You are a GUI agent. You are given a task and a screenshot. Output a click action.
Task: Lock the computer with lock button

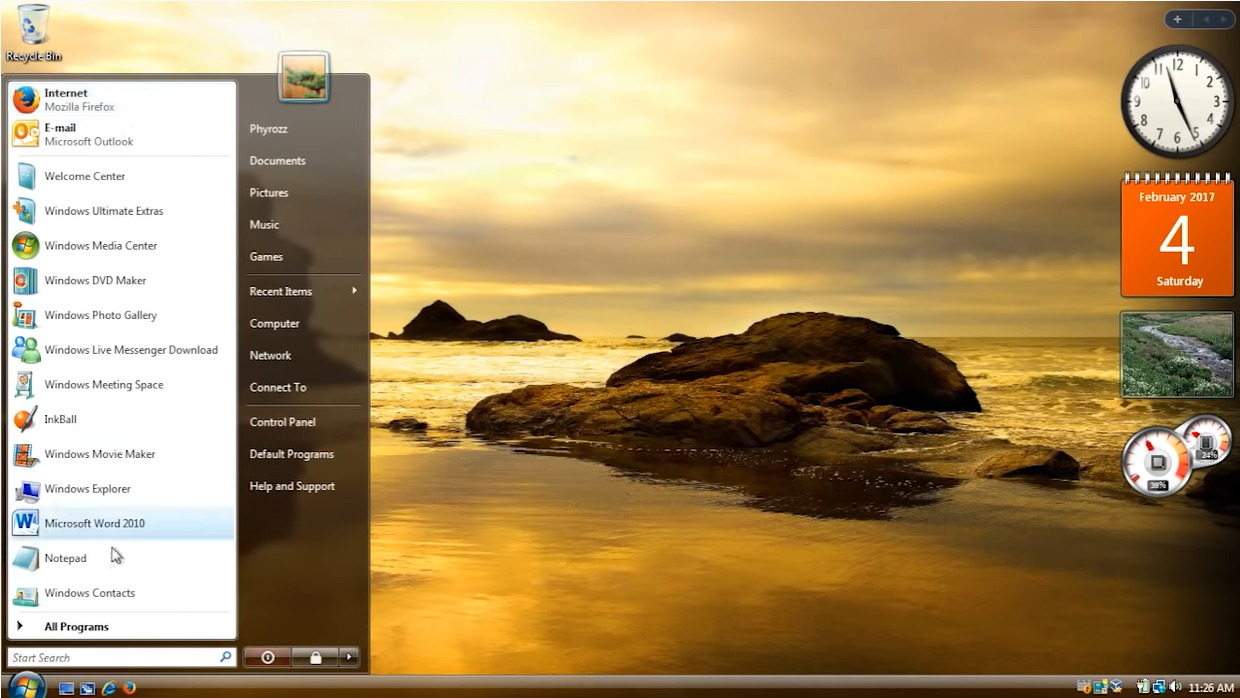(x=315, y=657)
